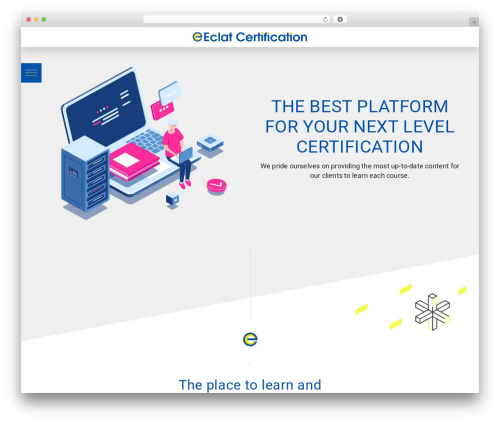Open the blue hamburger menu button
This screenshot has height=423, width=500.
pos(31,73)
